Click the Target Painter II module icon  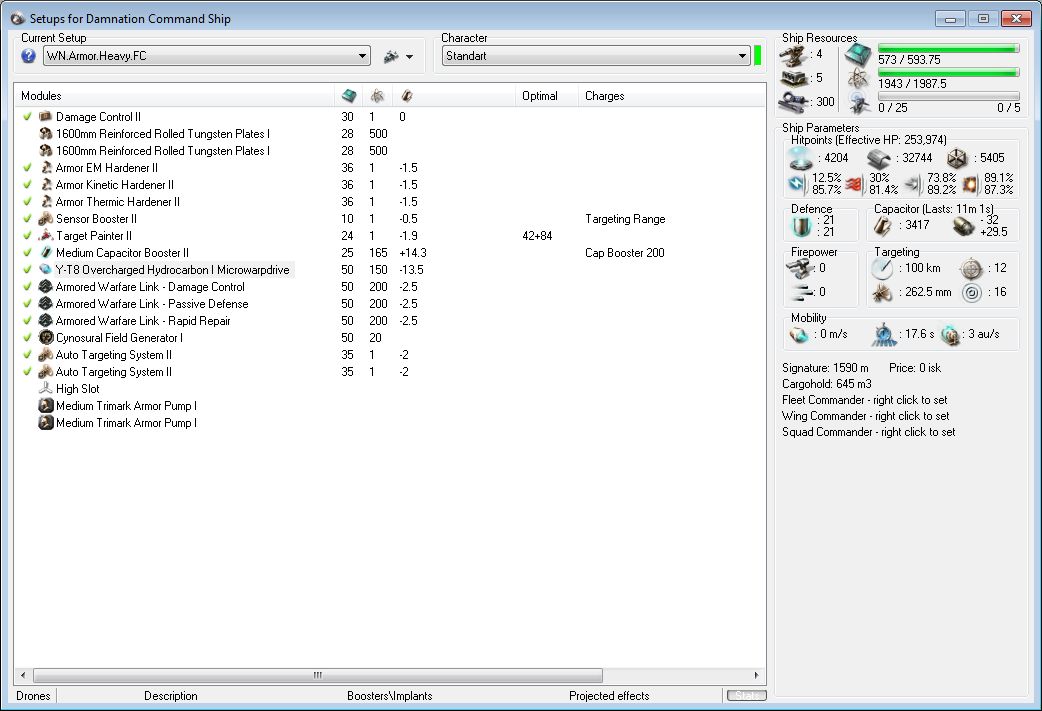[x=45, y=235]
